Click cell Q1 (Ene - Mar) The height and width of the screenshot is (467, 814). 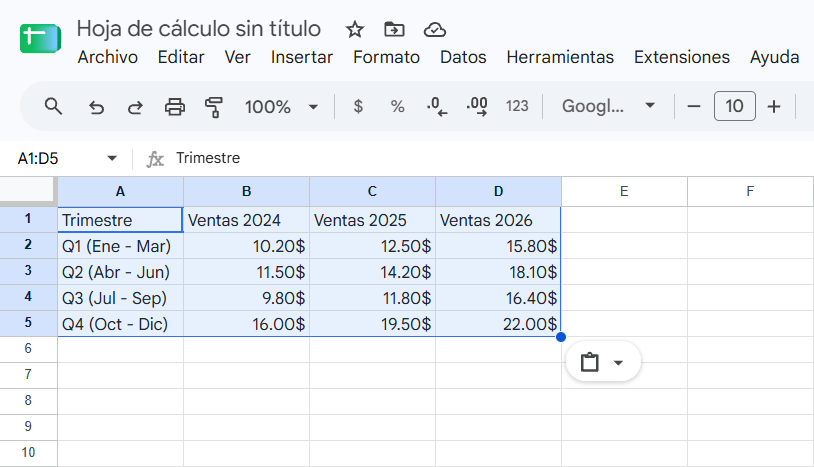(120, 245)
